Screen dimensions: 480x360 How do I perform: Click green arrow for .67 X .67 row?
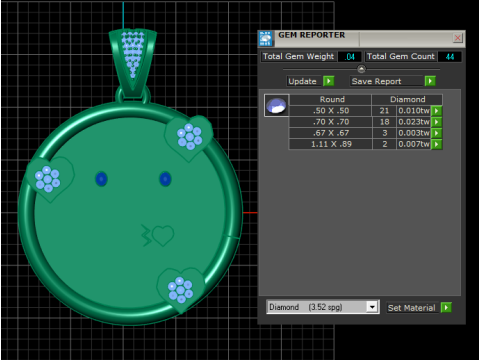pos(437,133)
